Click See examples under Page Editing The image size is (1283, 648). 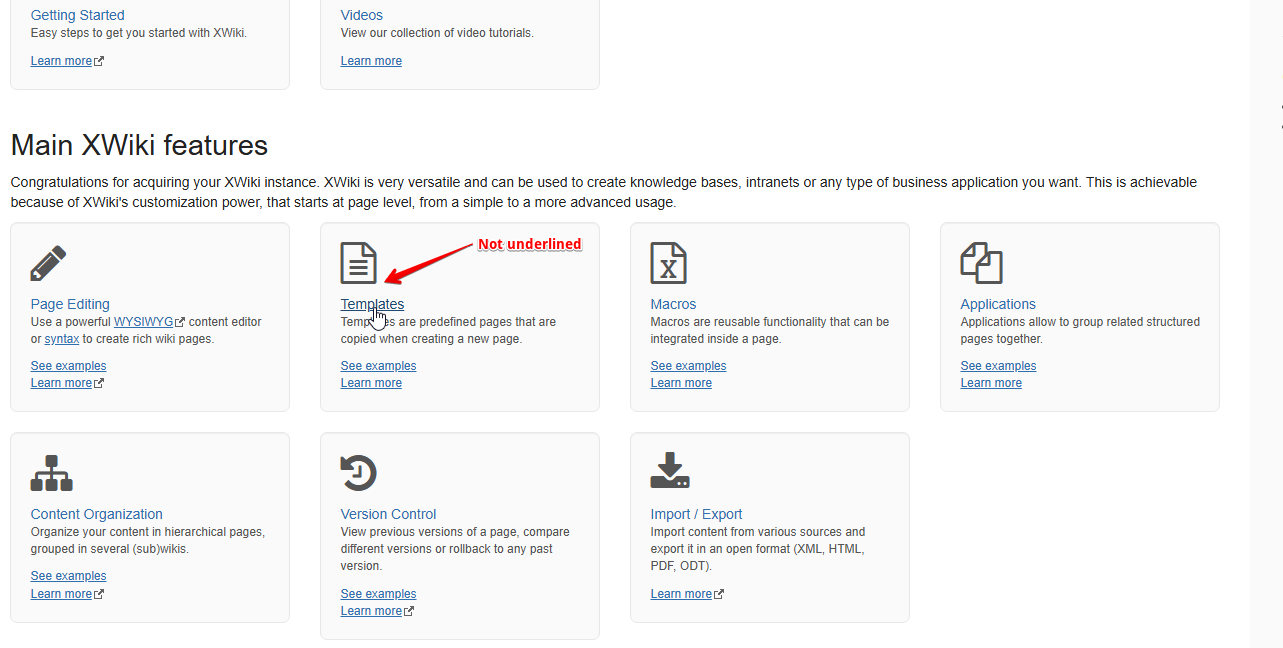coord(68,366)
